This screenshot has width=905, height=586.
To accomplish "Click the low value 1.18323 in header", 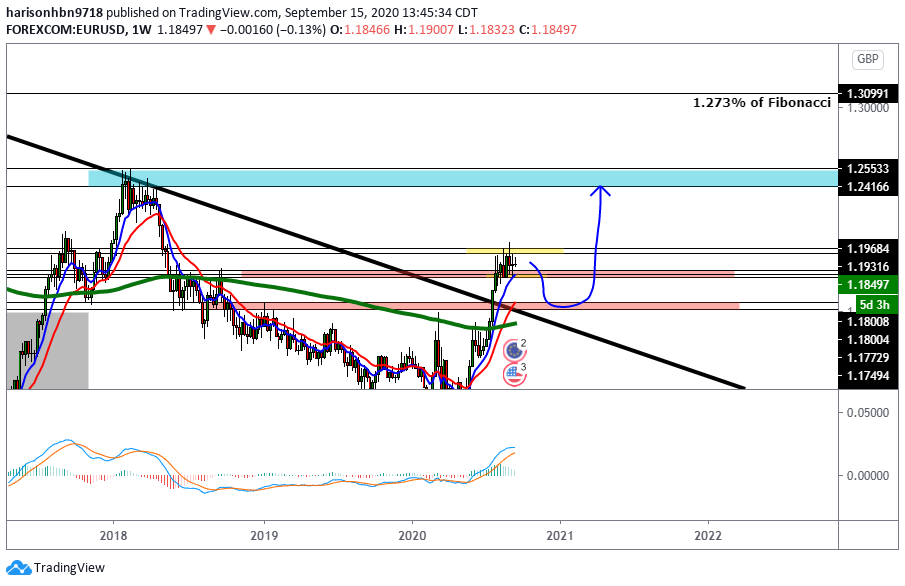I will coord(491,29).
